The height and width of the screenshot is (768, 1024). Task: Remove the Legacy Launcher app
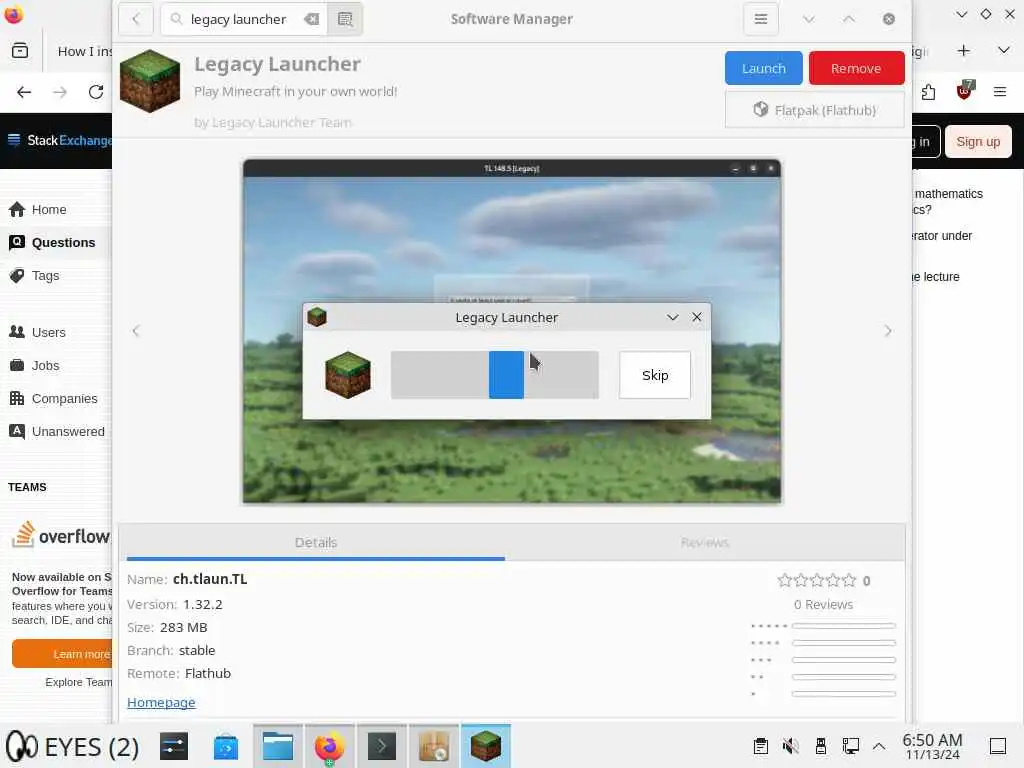pyautogui.click(x=856, y=68)
